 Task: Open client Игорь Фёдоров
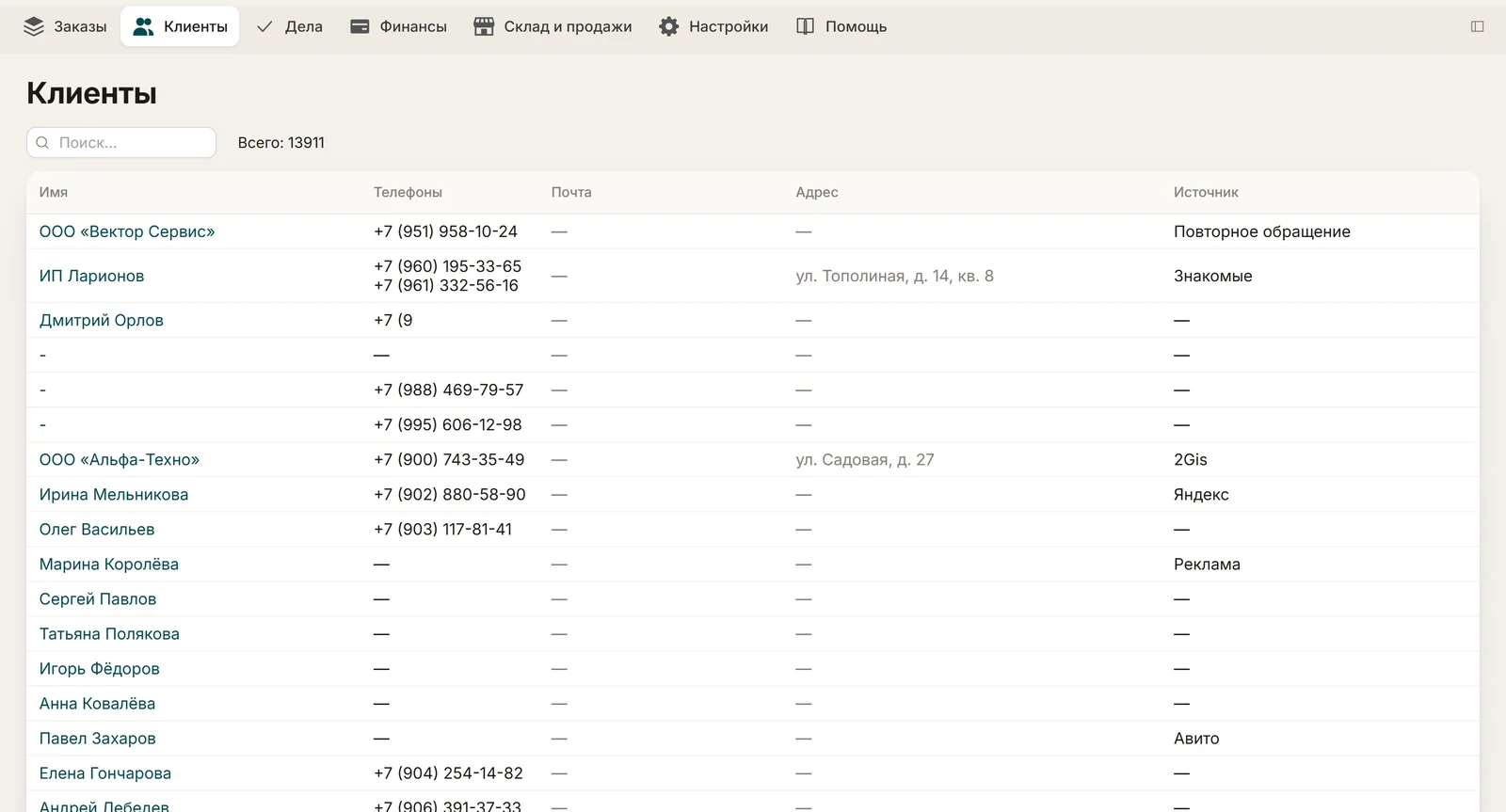100,668
